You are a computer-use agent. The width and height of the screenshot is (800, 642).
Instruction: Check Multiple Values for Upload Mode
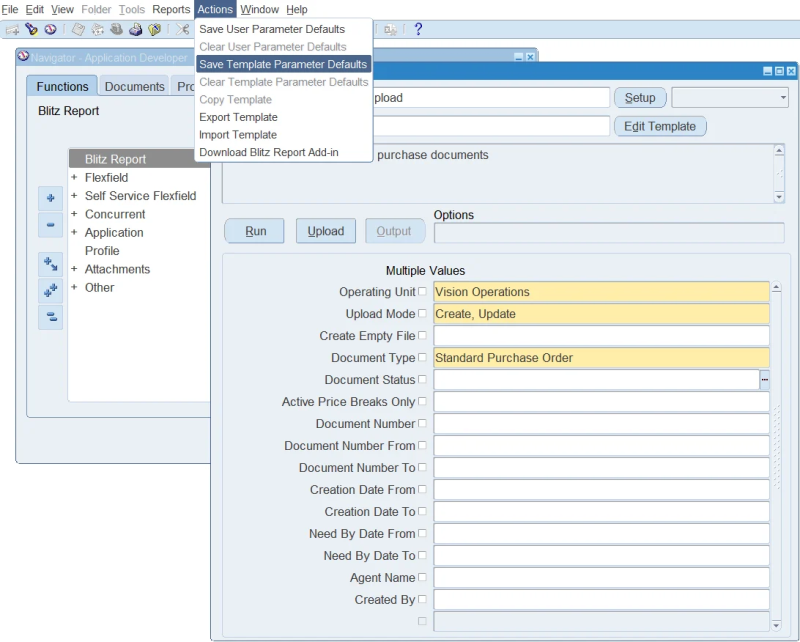click(x=422, y=313)
